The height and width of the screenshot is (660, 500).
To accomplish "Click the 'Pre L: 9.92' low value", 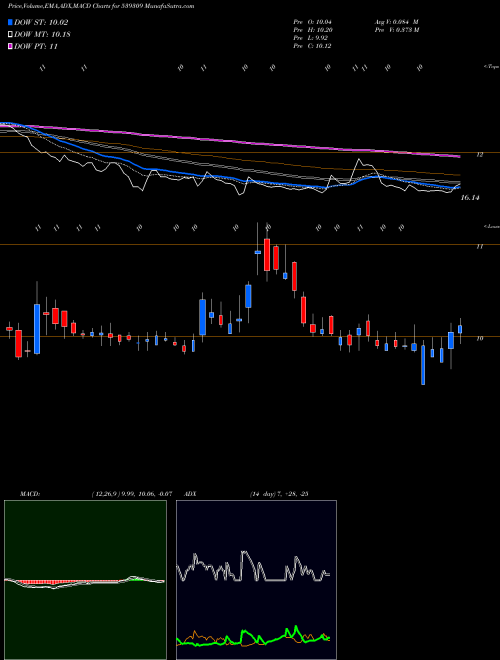I will coord(311,38).
